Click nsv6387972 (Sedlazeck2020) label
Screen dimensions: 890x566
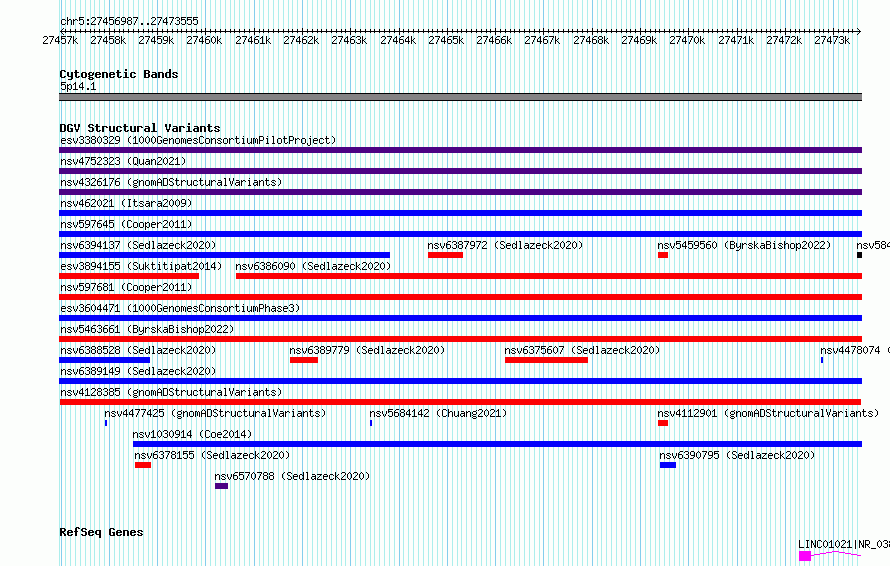[x=505, y=245]
